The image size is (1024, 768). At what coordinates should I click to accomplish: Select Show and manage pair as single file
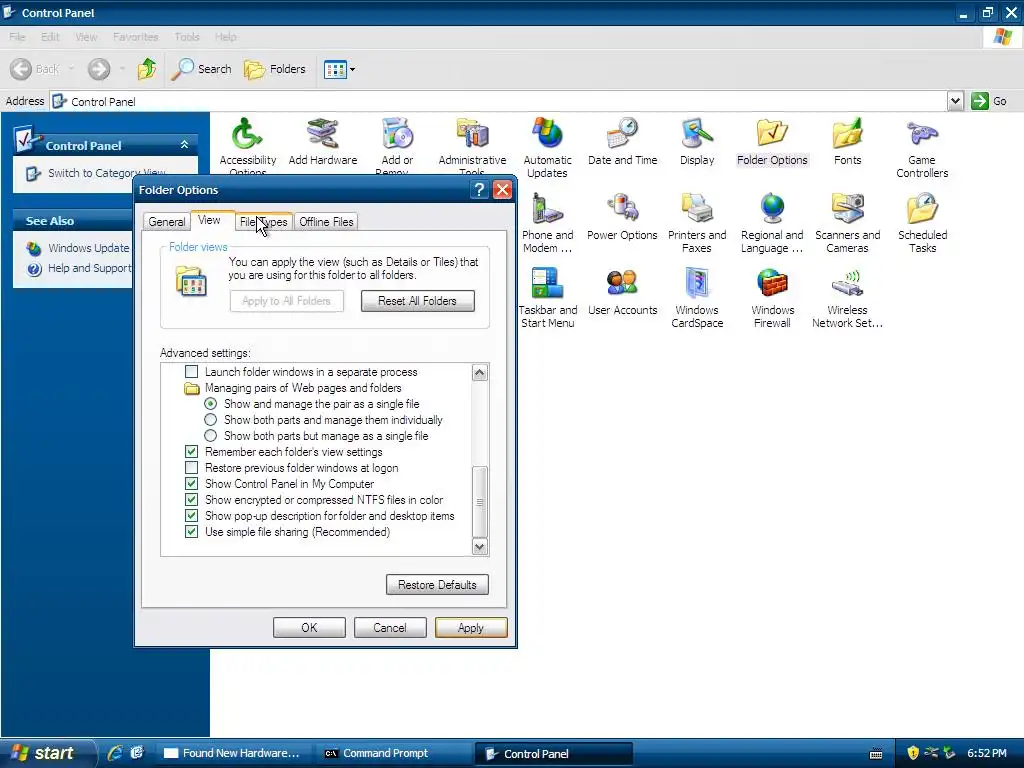(210, 404)
